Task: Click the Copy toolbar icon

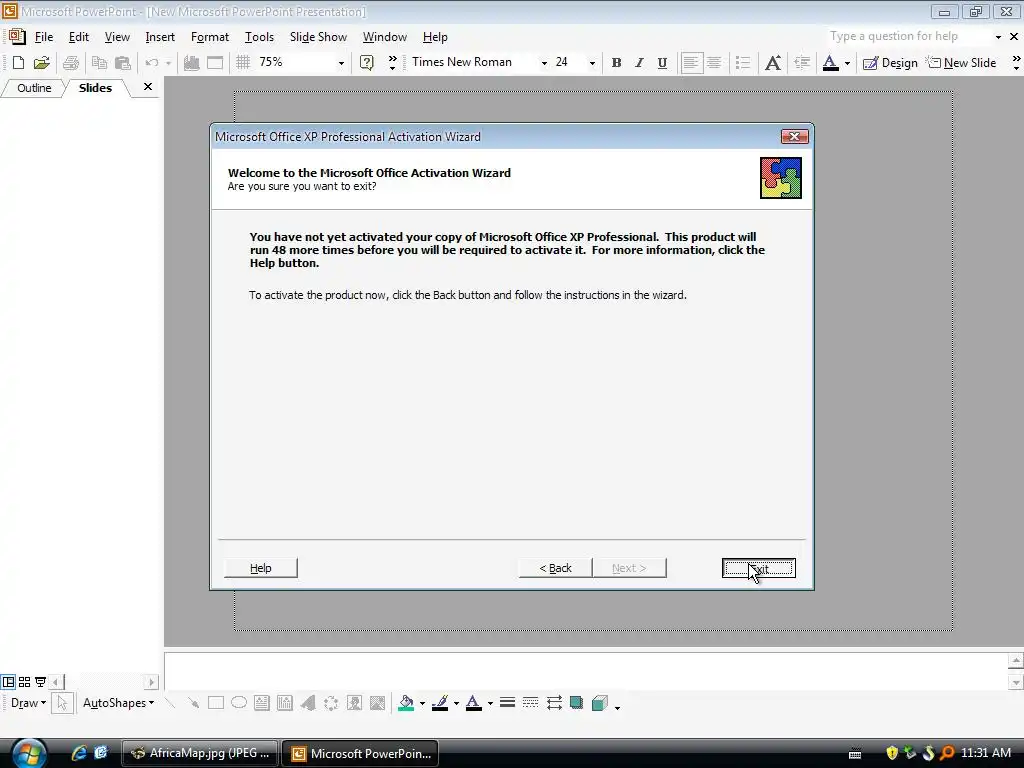Action: click(x=99, y=63)
